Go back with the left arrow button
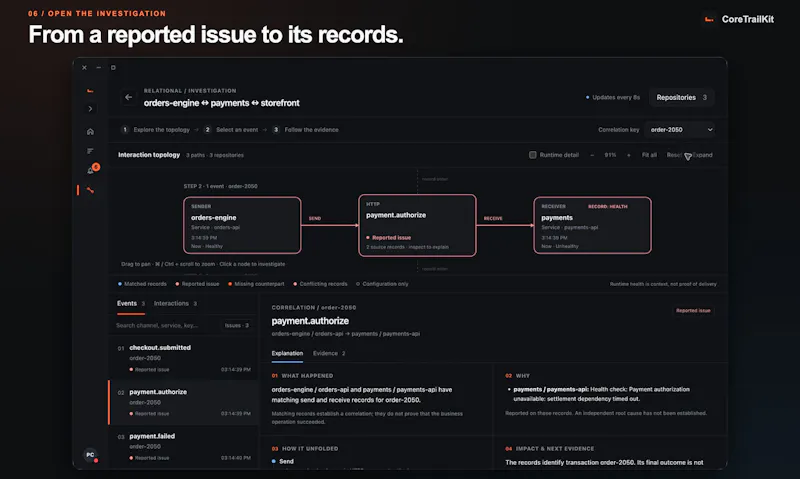Viewport: 800px width, 479px height. (x=129, y=97)
